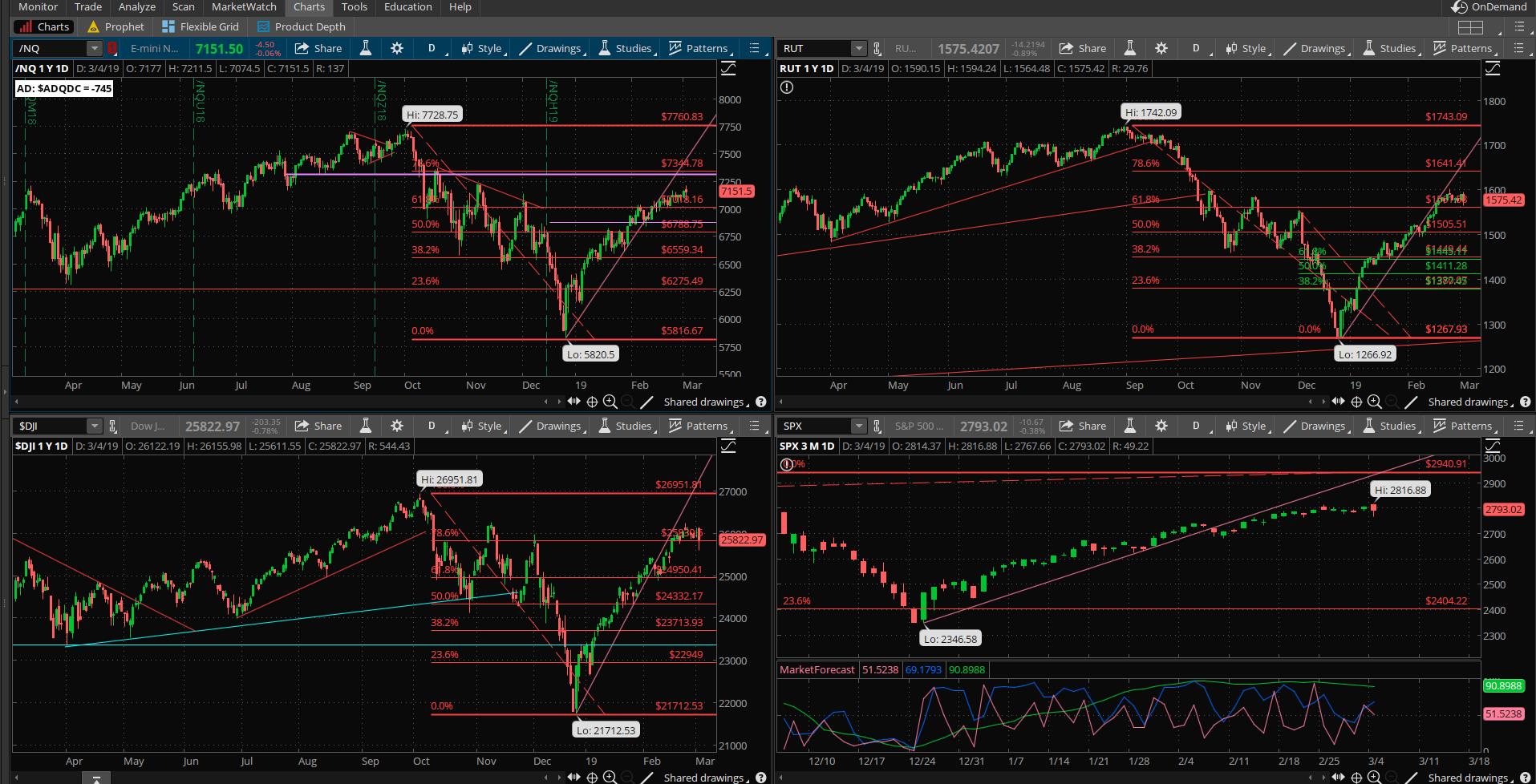Click the red clipboard link icon beside /NQ
Viewport: 1536px width, 784px height.
tap(113, 48)
